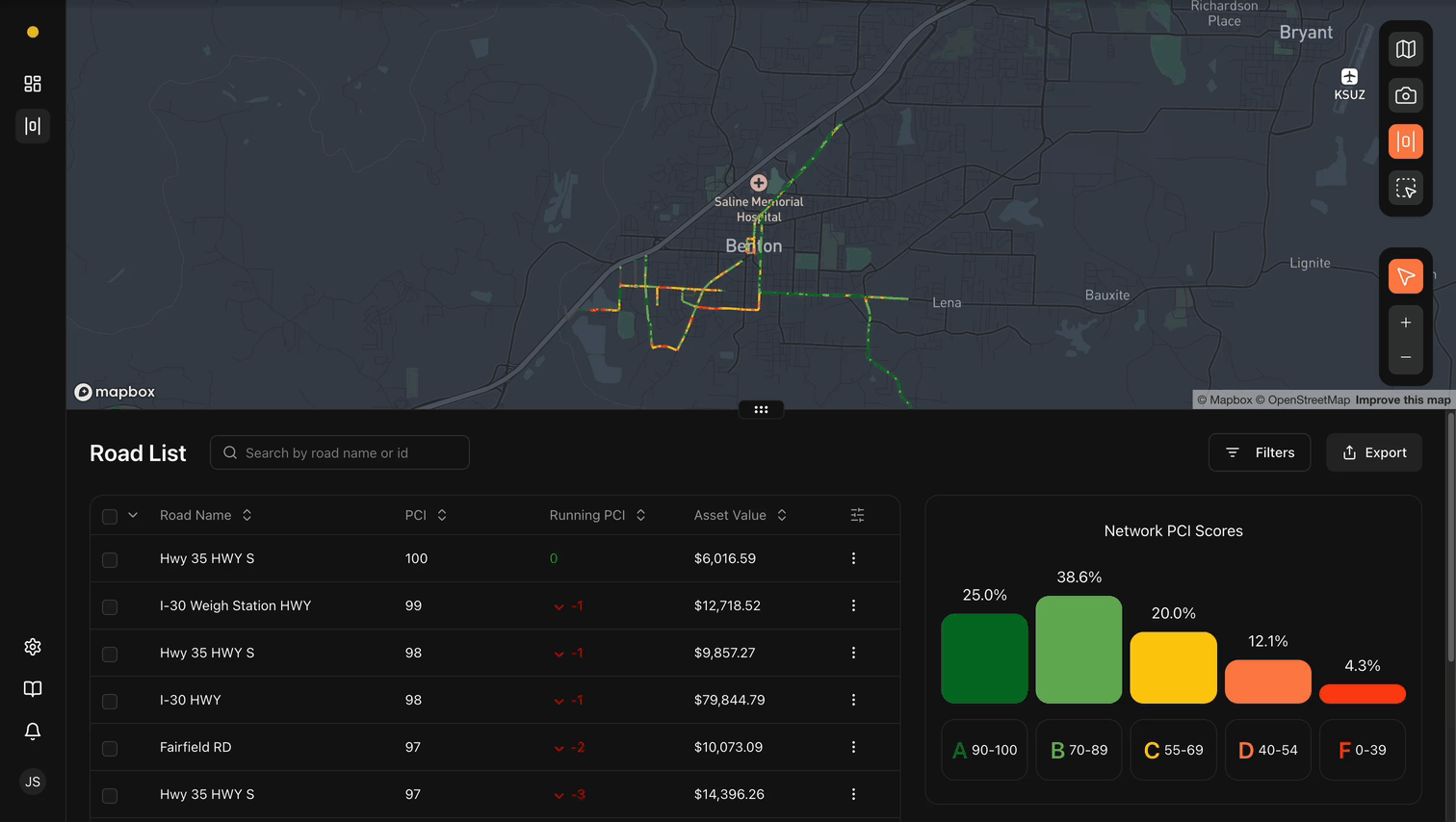Zoom in on the map
The image size is (1456, 822).
1406,322
